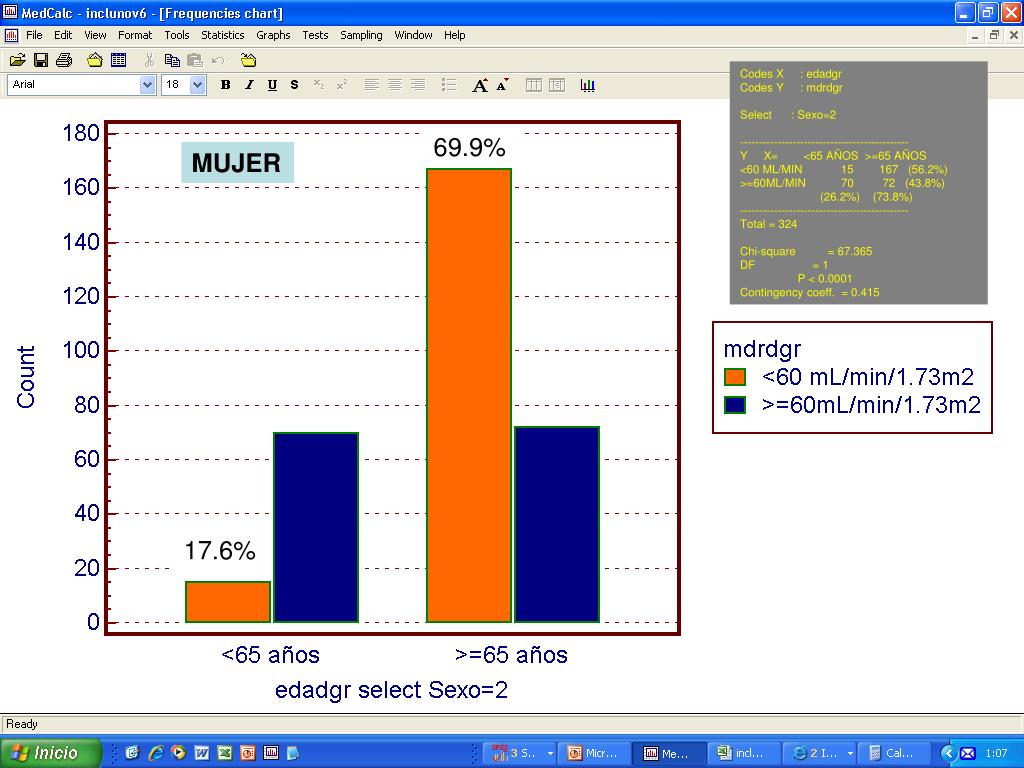Open the Format menu

click(x=135, y=35)
